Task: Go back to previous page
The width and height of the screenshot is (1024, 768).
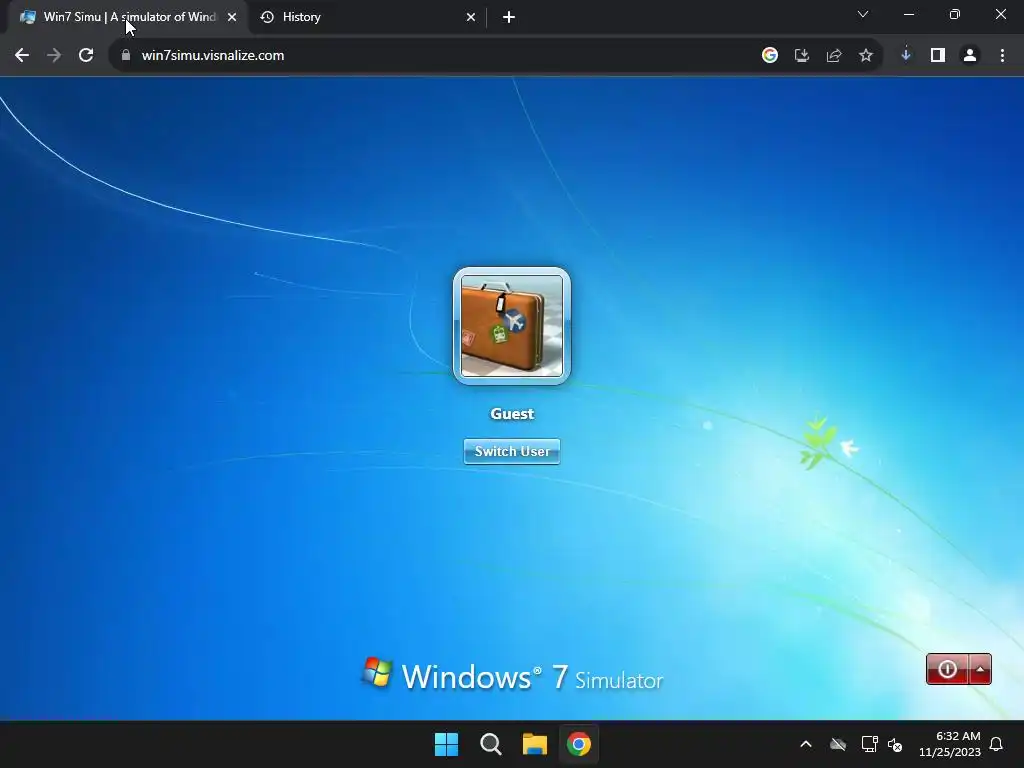Action: coord(22,56)
